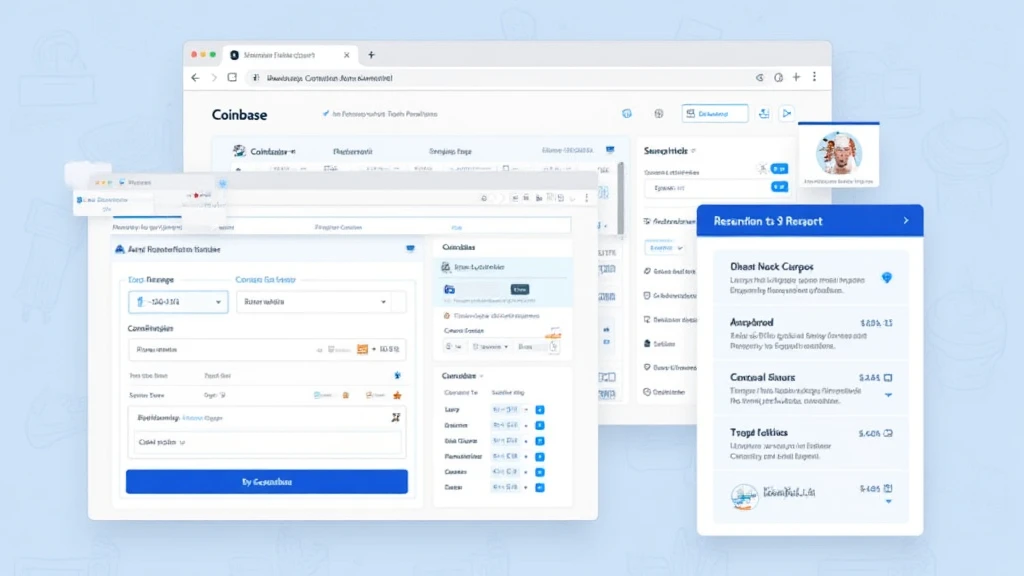Click the large blue submit button
The image size is (1024, 576).
[x=266, y=481]
